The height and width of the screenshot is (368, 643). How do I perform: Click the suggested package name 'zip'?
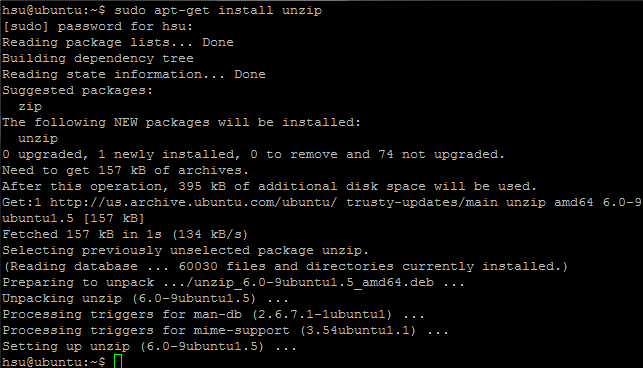(x=30, y=107)
